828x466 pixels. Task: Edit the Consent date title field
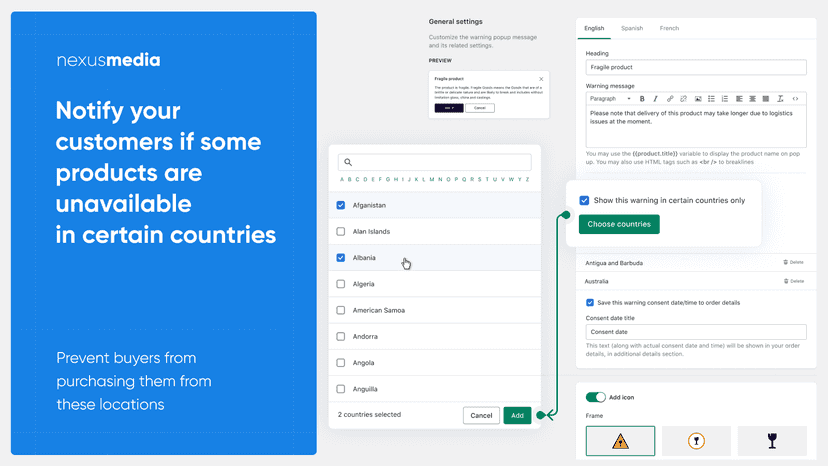click(696, 332)
